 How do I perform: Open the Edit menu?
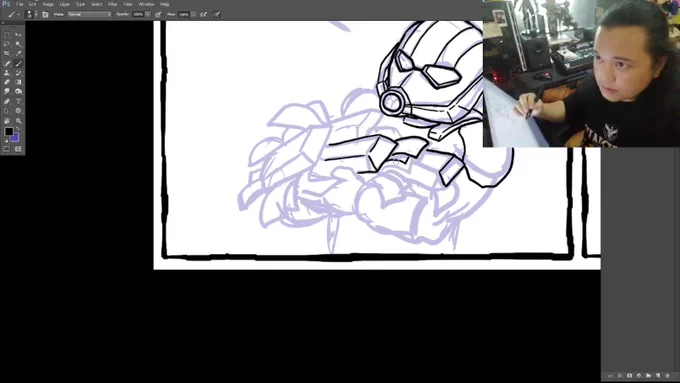(x=33, y=4)
